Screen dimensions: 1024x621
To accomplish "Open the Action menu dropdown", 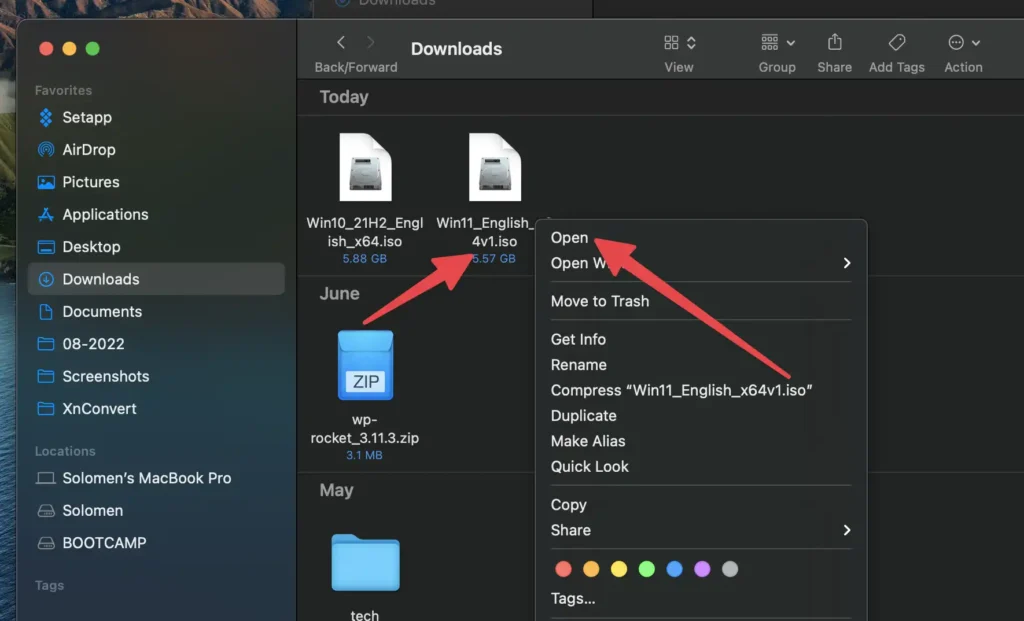I will coord(963,43).
